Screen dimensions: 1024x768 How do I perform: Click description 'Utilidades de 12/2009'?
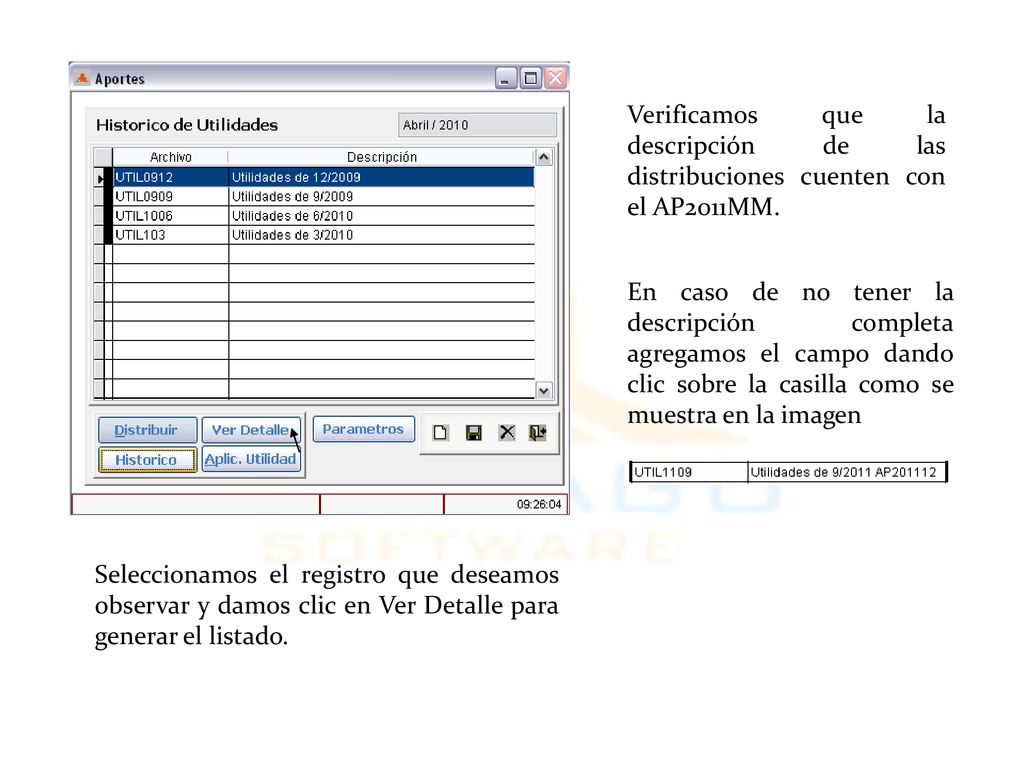click(x=296, y=177)
